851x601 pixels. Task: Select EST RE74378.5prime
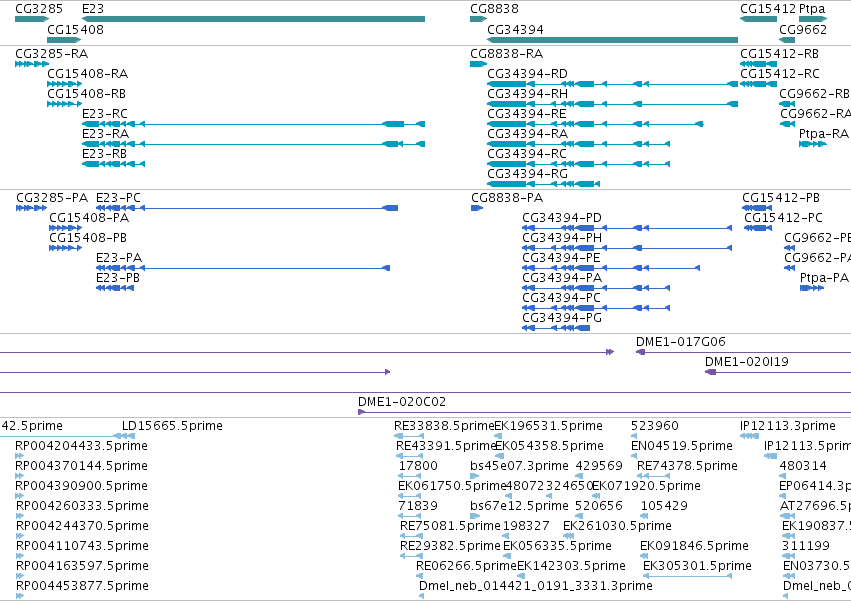point(687,466)
